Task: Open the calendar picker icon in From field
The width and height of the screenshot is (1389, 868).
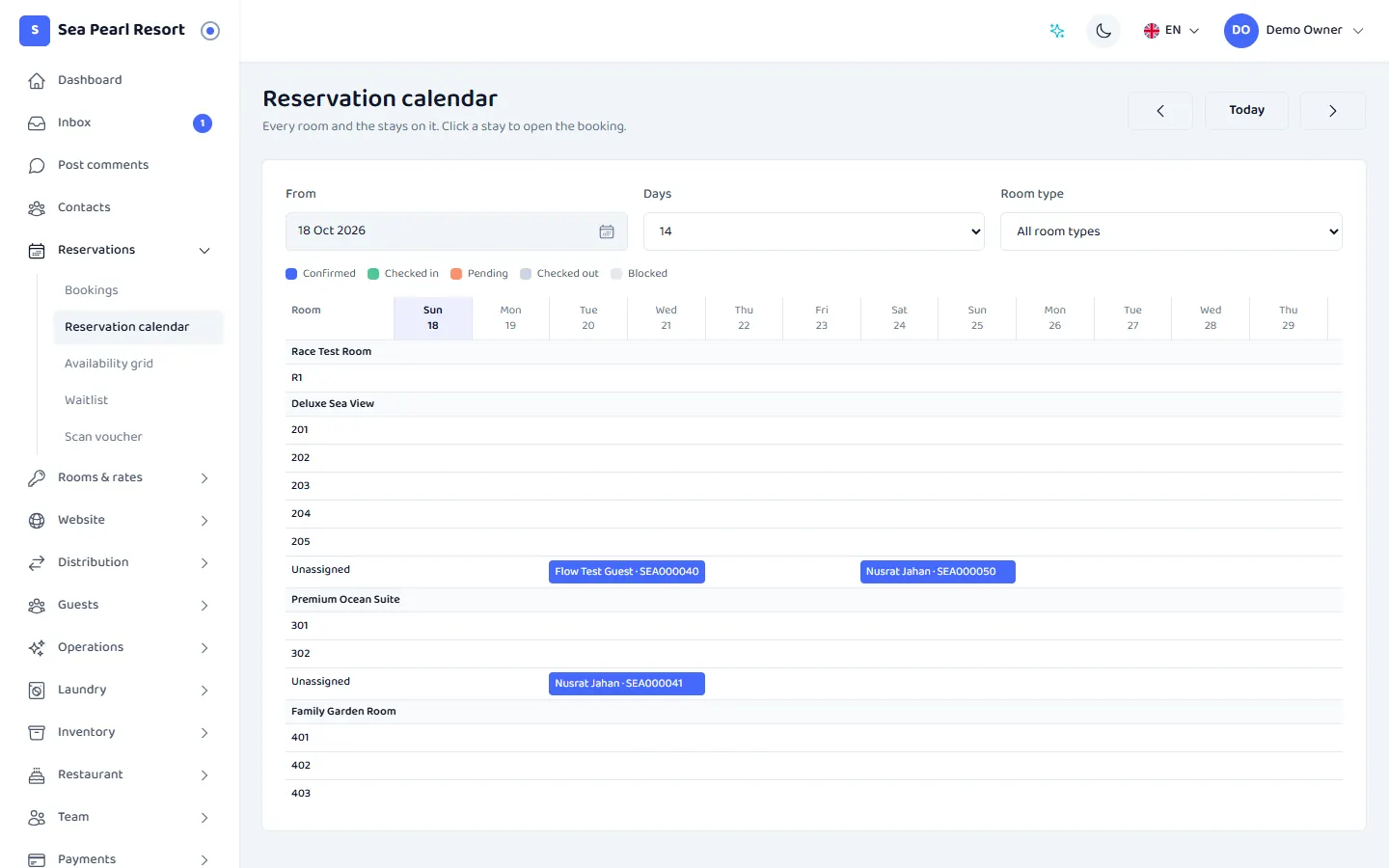Action: pyautogui.click(x=607, y=231)
